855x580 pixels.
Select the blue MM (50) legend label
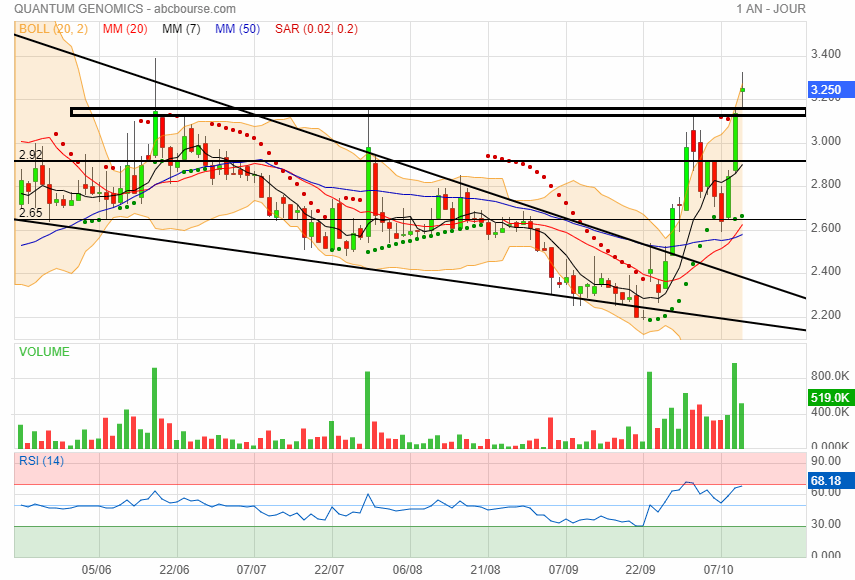tap(237, 29)
